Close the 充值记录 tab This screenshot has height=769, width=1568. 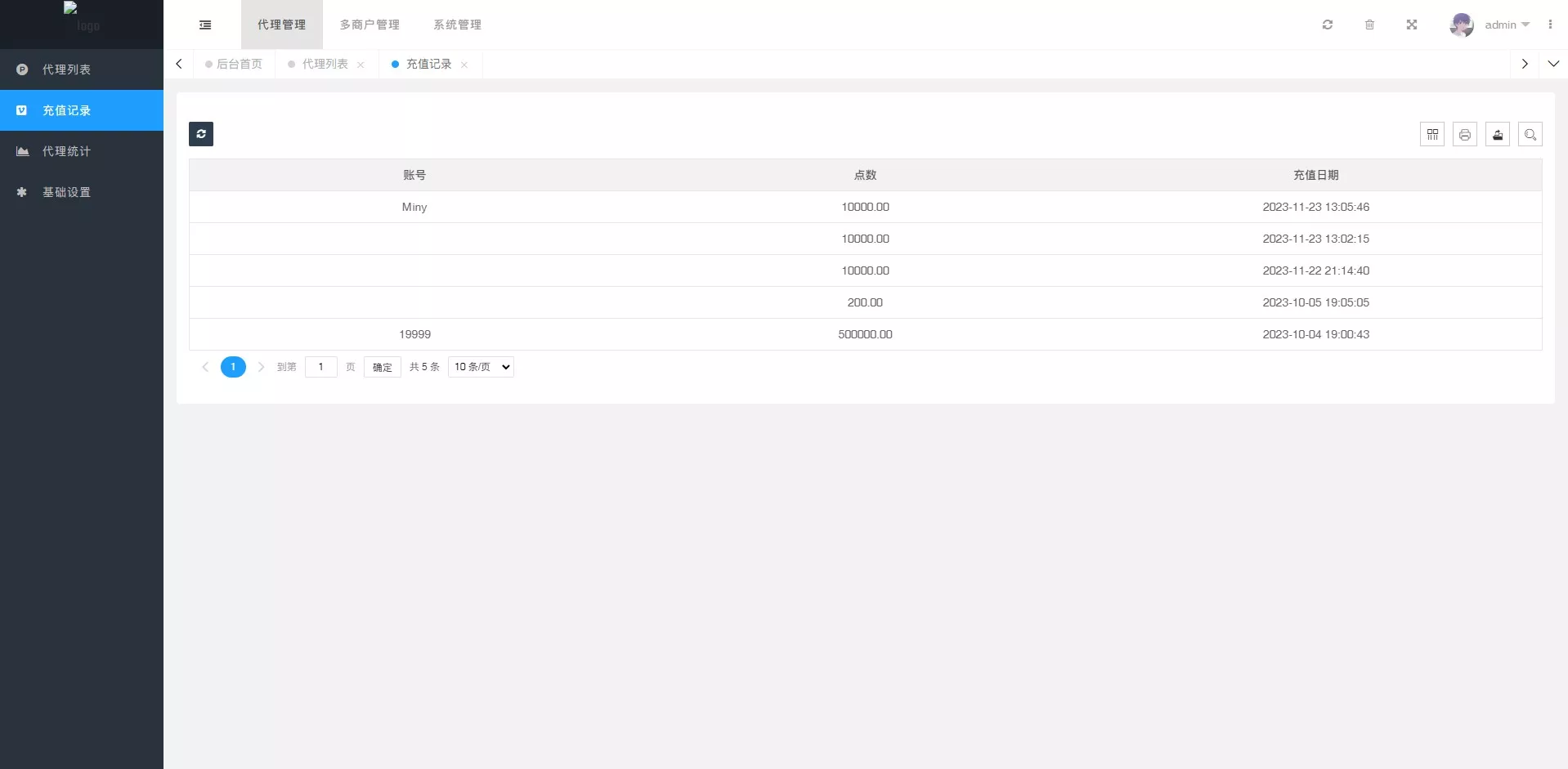coord(464,65)
